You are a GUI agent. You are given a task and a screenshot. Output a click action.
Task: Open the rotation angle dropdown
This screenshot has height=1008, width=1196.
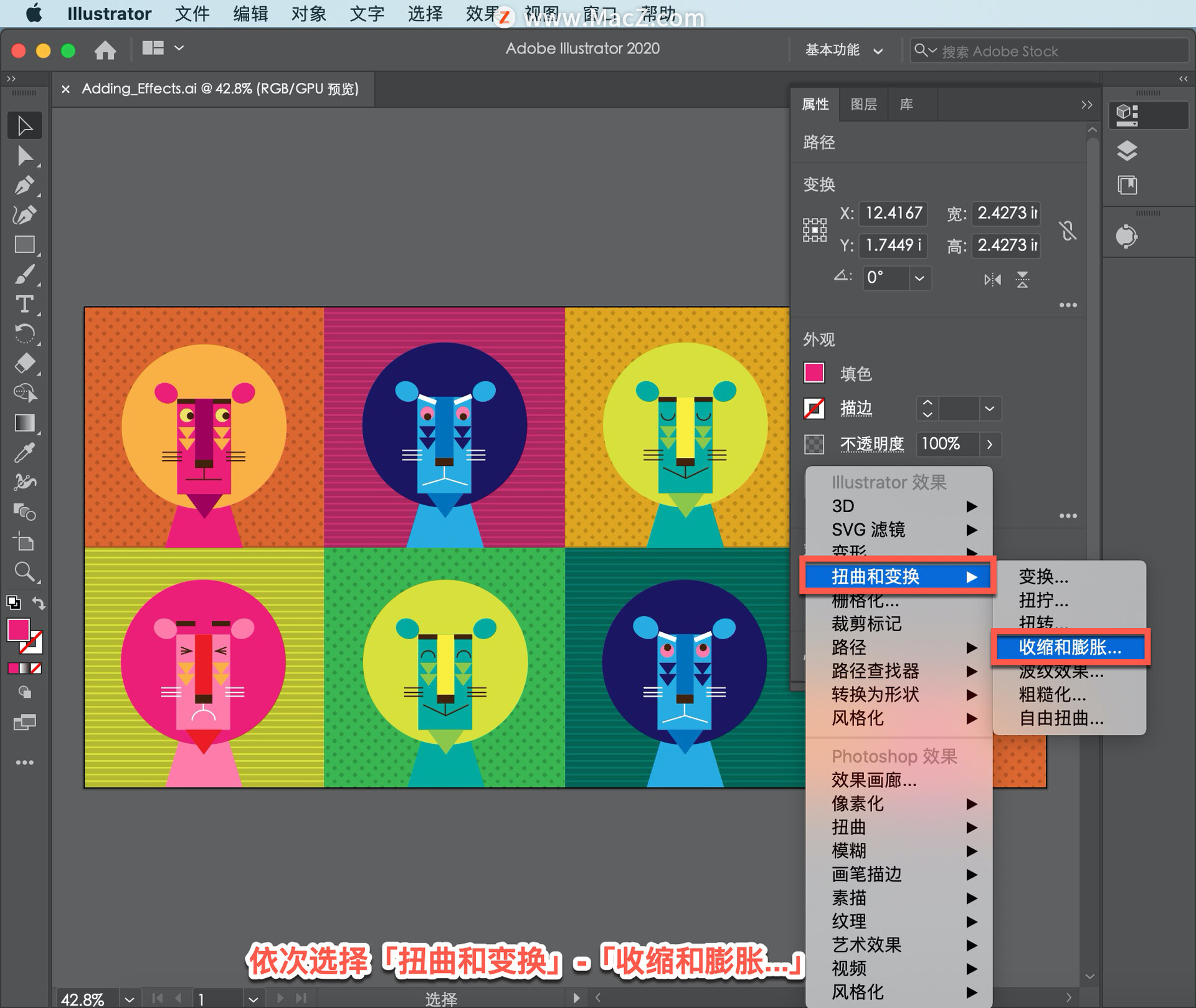[x=919, y=278]
